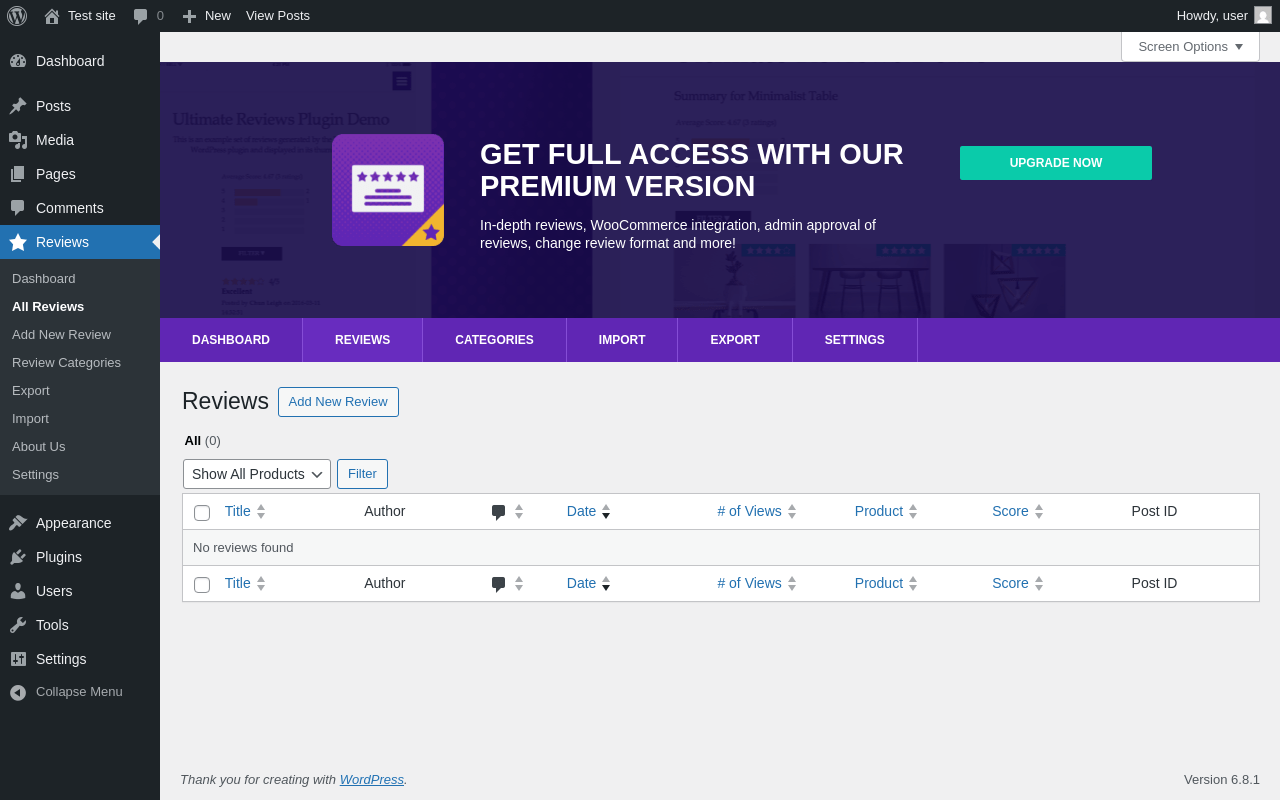
Task: Click the Collapse Menu arrow icon
Action: click(18, 692)
